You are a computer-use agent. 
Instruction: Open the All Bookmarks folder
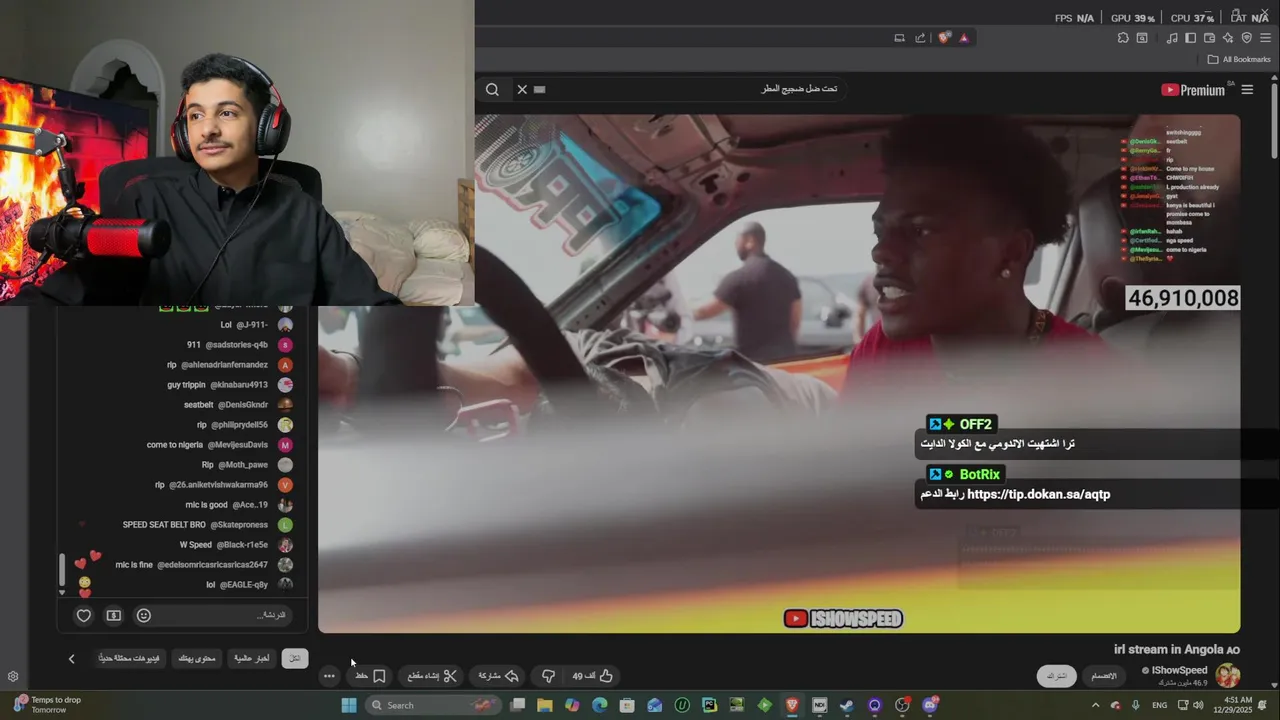point(1239,59)
